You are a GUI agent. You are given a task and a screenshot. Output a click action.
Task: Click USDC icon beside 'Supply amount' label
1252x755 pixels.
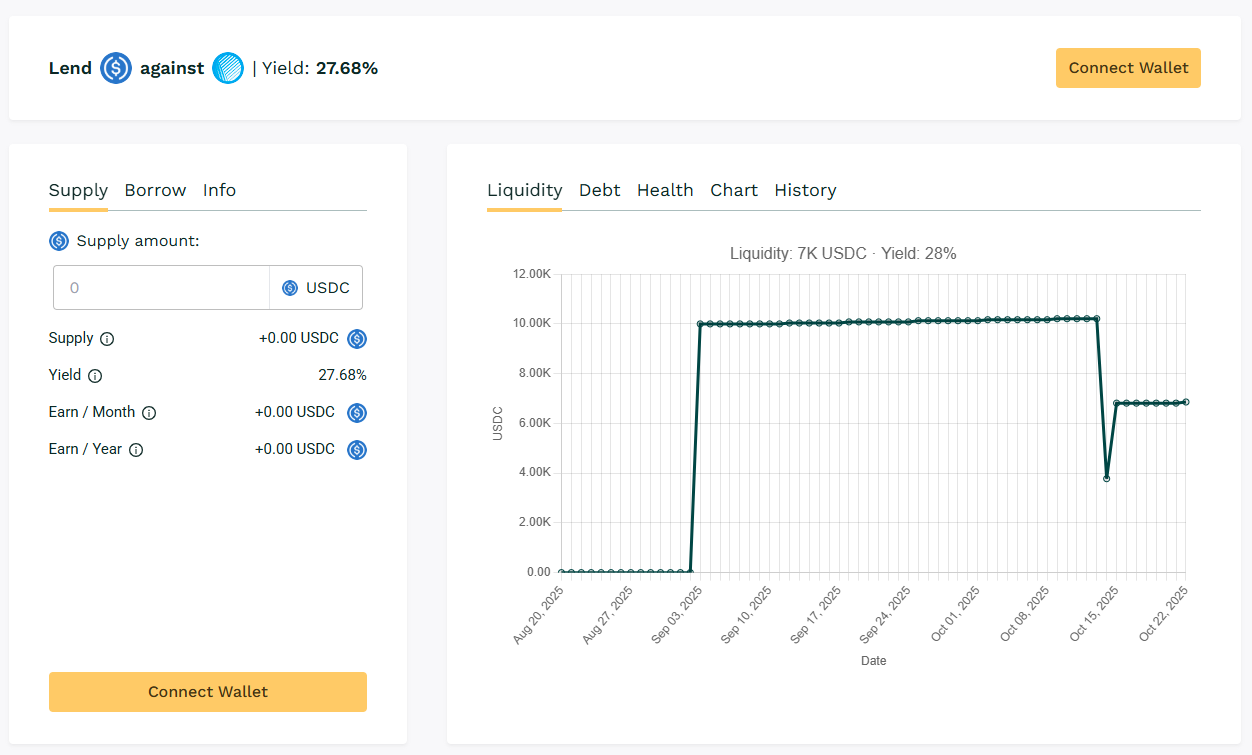coord(59,241)
